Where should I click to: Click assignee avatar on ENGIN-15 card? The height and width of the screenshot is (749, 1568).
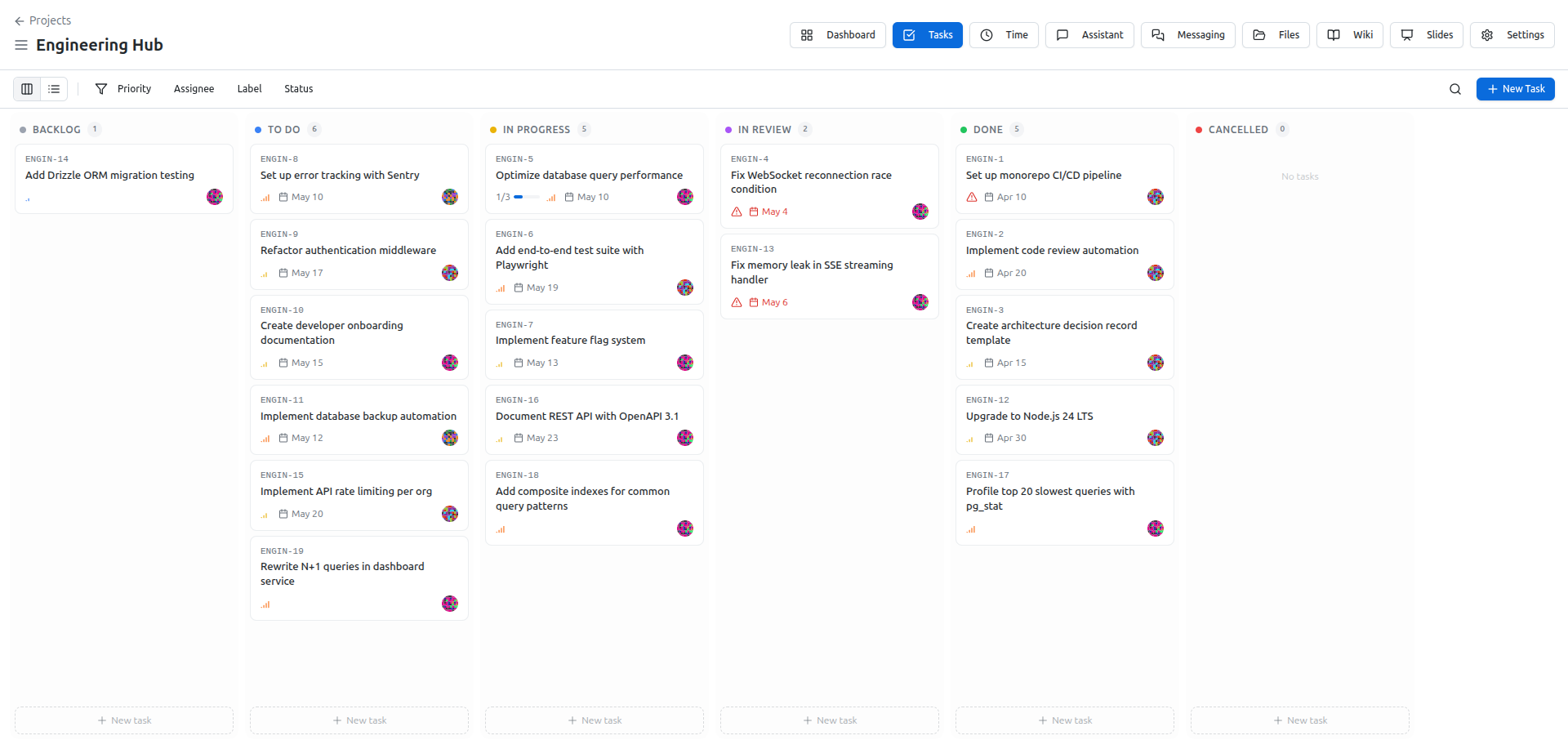tap(450, 514)
